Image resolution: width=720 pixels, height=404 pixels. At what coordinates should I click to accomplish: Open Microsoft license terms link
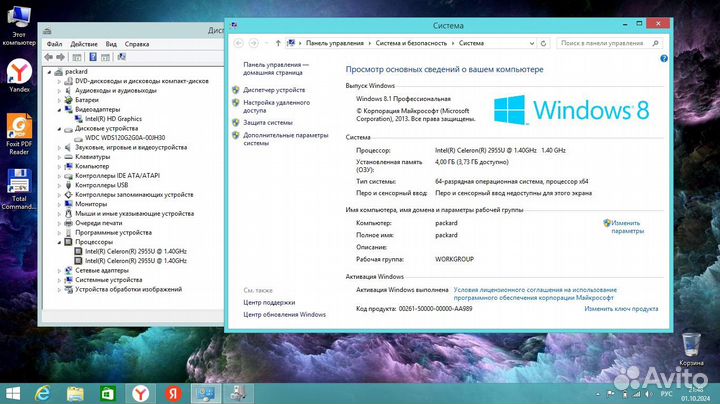pyautogui.click(x=535, y=294)
